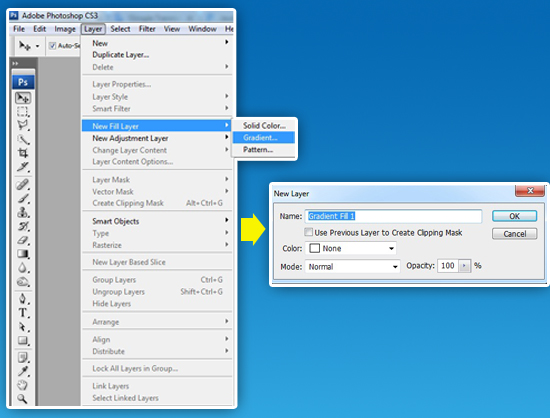Open the Window menu
The height and width of the screenshot is (418, 550).
point(202,29)
